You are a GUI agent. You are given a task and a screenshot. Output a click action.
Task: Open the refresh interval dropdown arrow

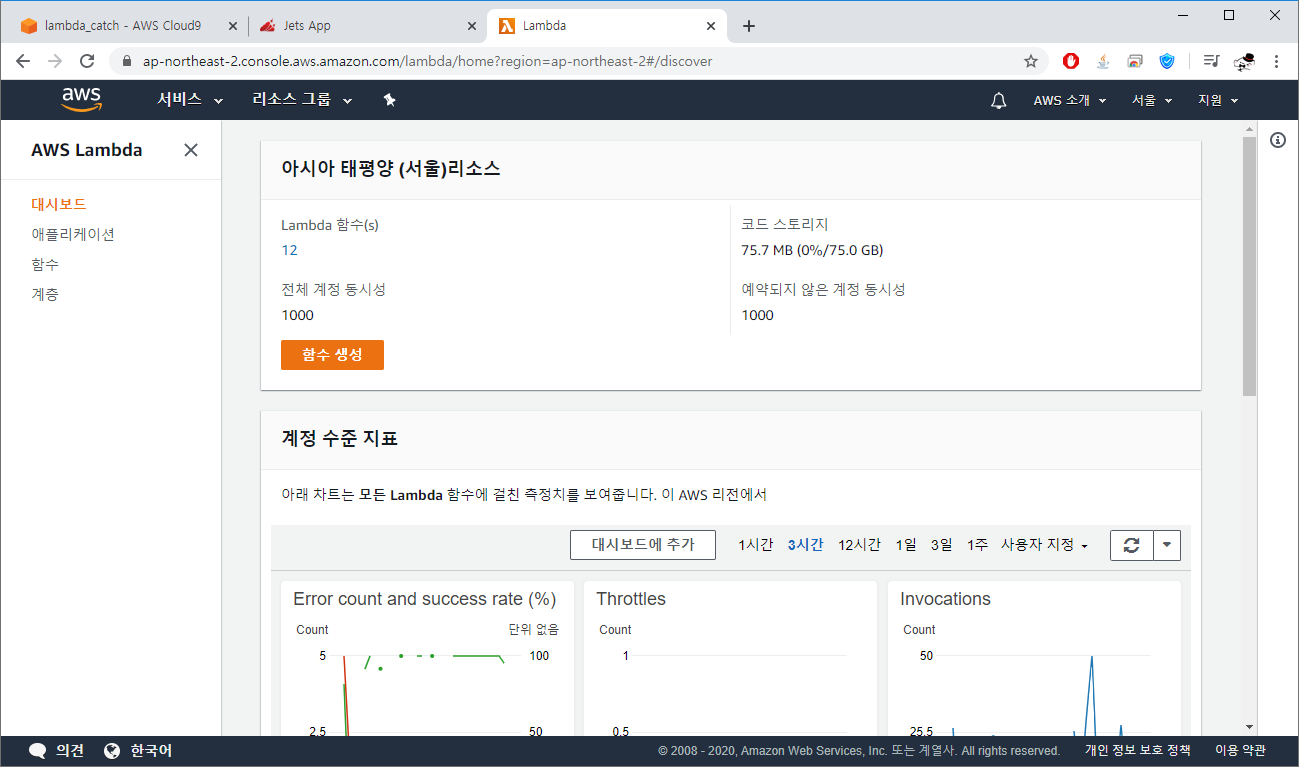1167,545
